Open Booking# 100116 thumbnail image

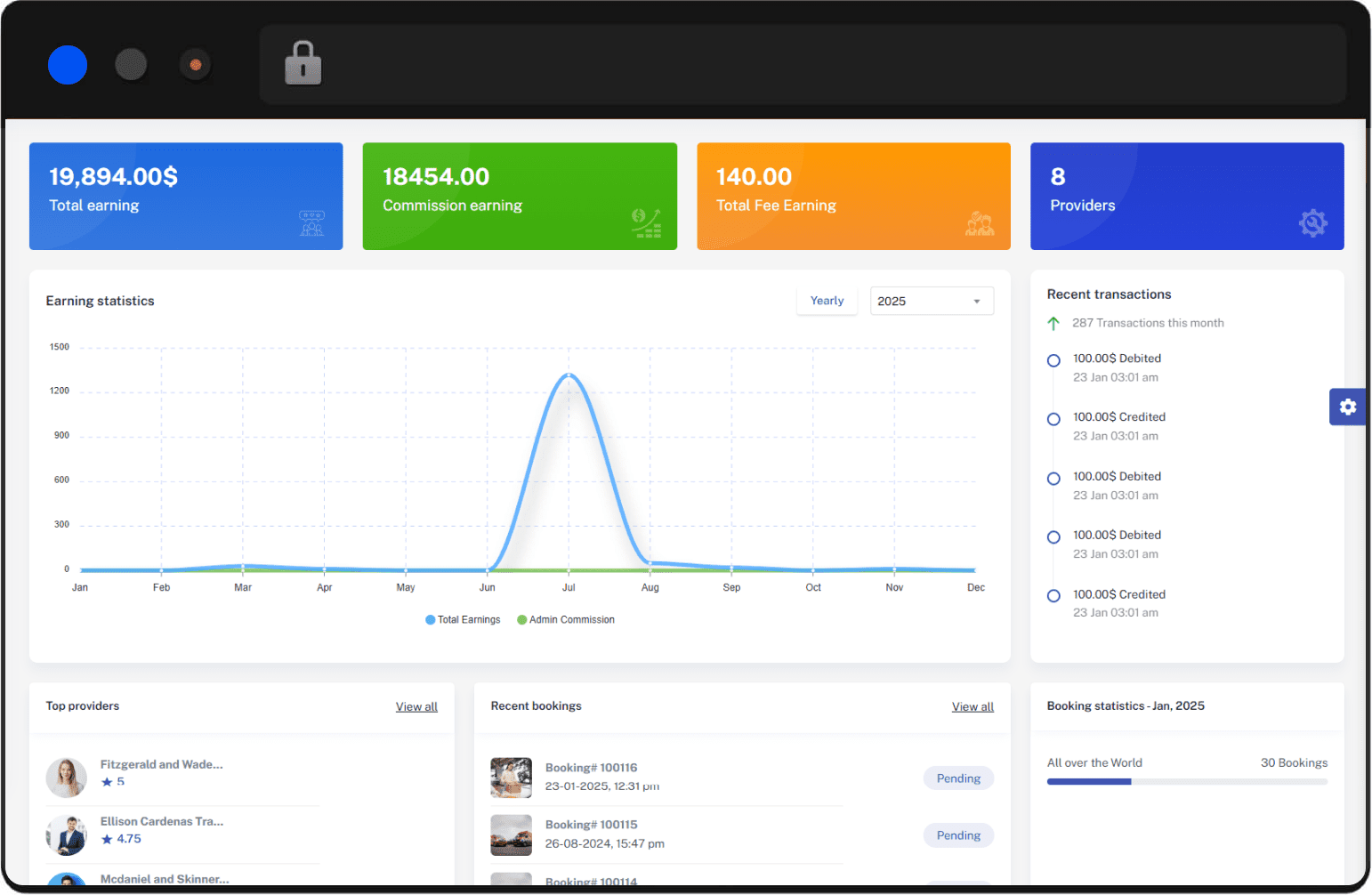[511, 778]
